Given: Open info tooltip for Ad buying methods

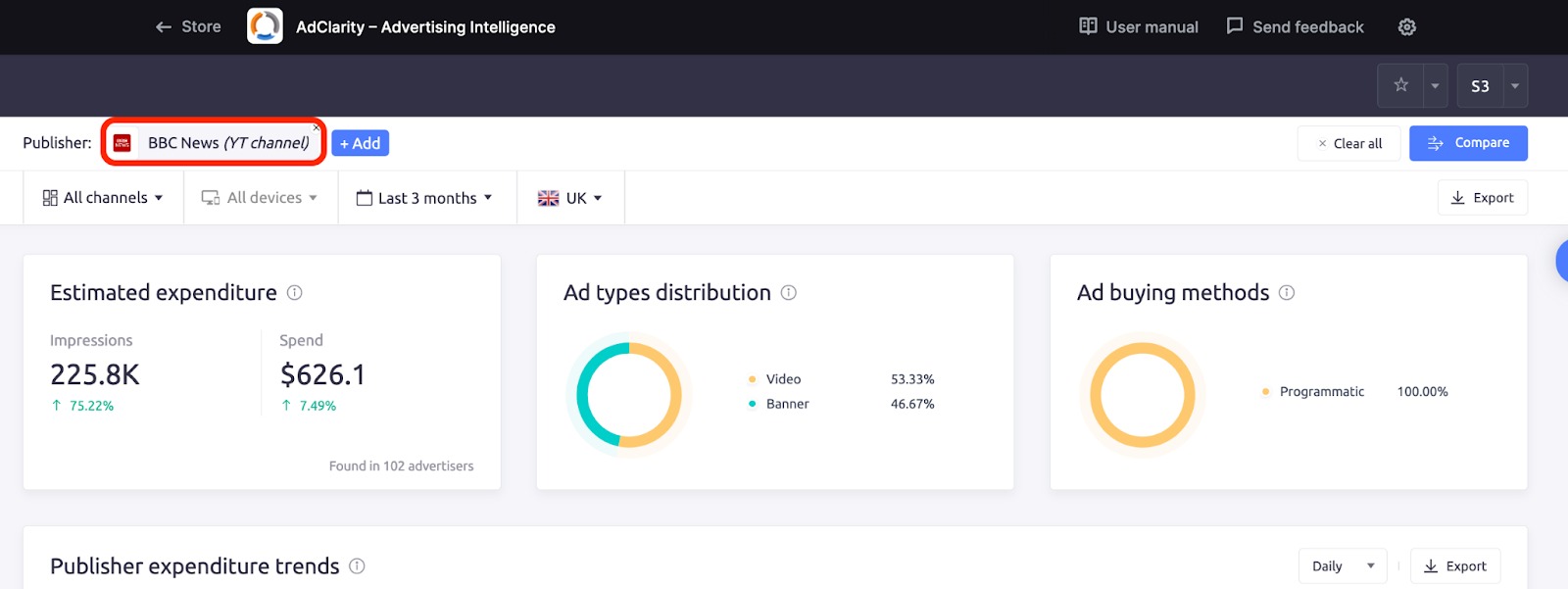Looking at the screenshot, I should click(x=1287, y=293).
